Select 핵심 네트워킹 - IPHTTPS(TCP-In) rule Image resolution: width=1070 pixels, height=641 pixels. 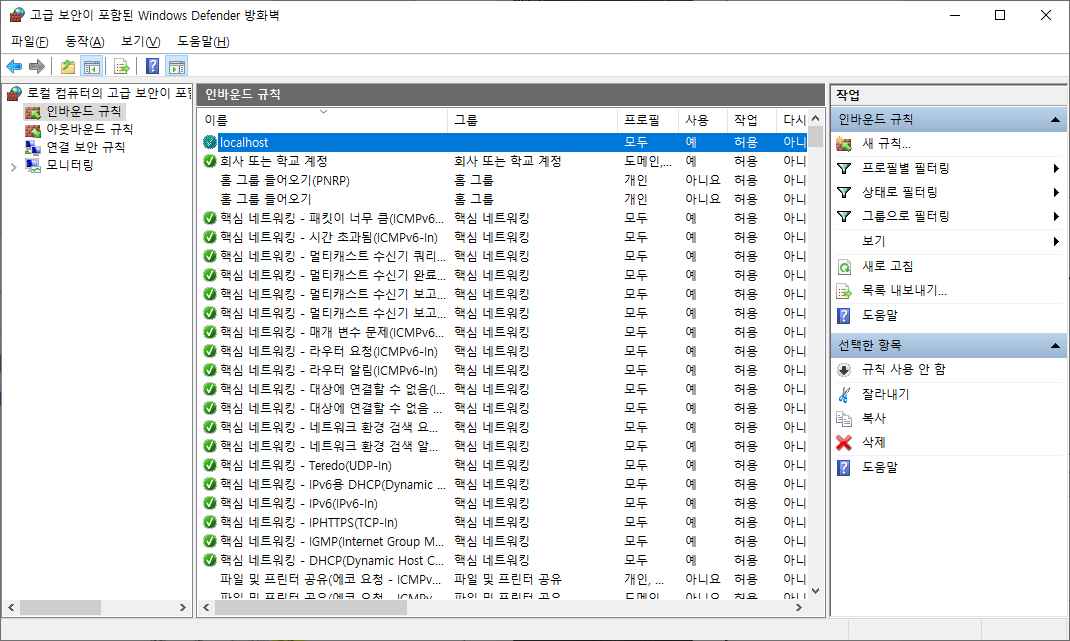[504, 522]
